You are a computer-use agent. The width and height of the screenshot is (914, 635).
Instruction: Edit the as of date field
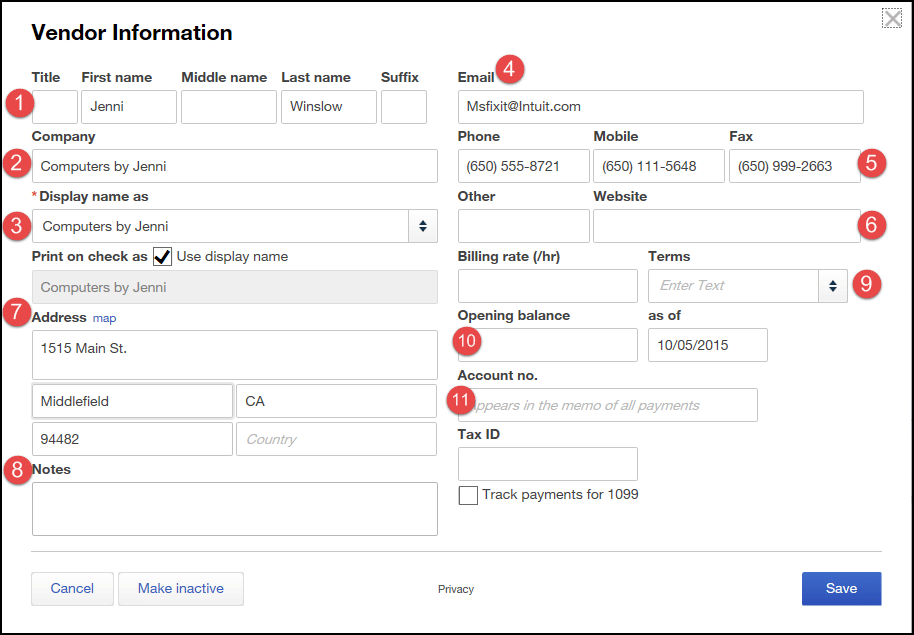[707, 345]
